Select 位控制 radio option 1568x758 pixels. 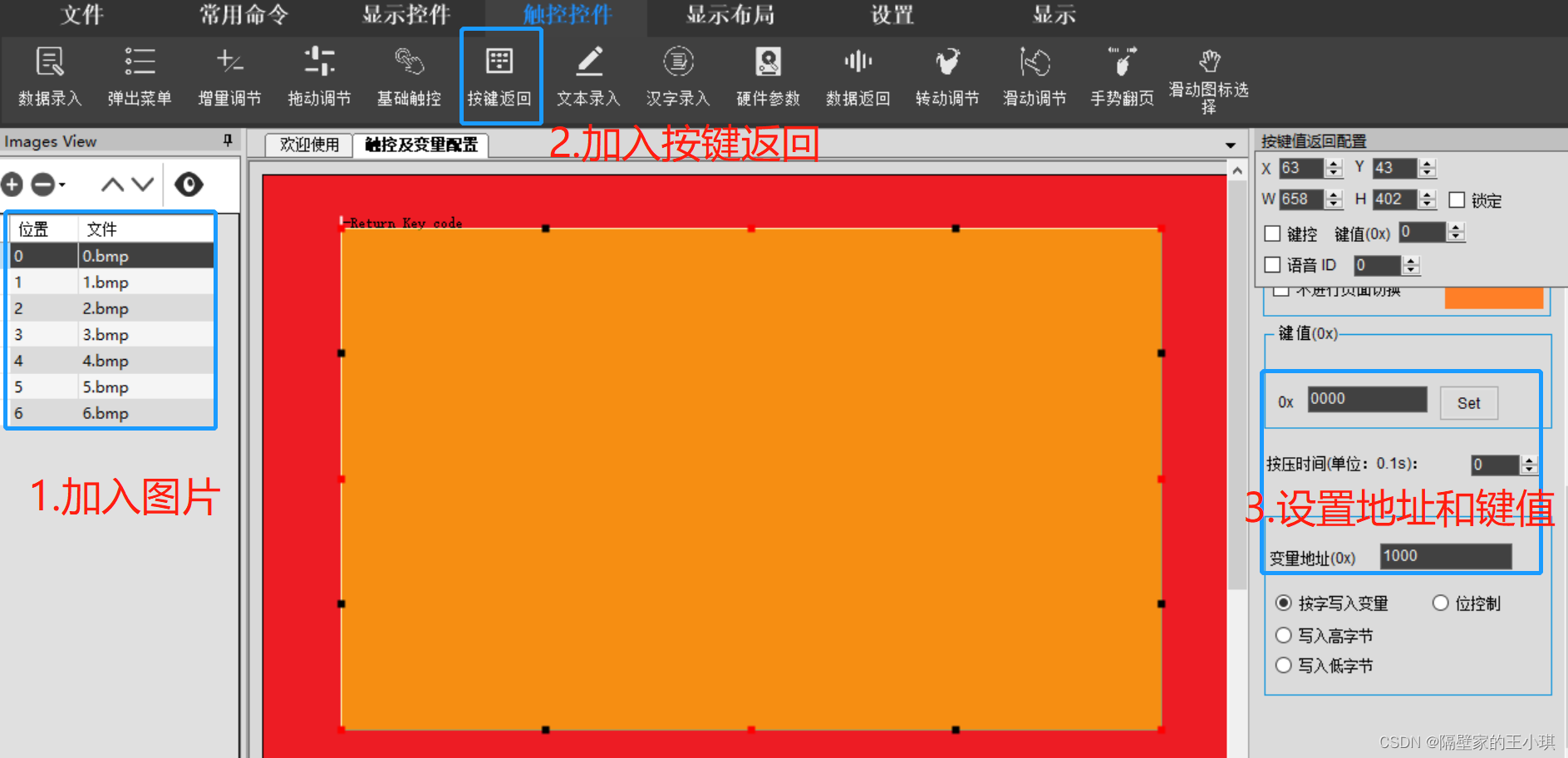click(1441, 603)
